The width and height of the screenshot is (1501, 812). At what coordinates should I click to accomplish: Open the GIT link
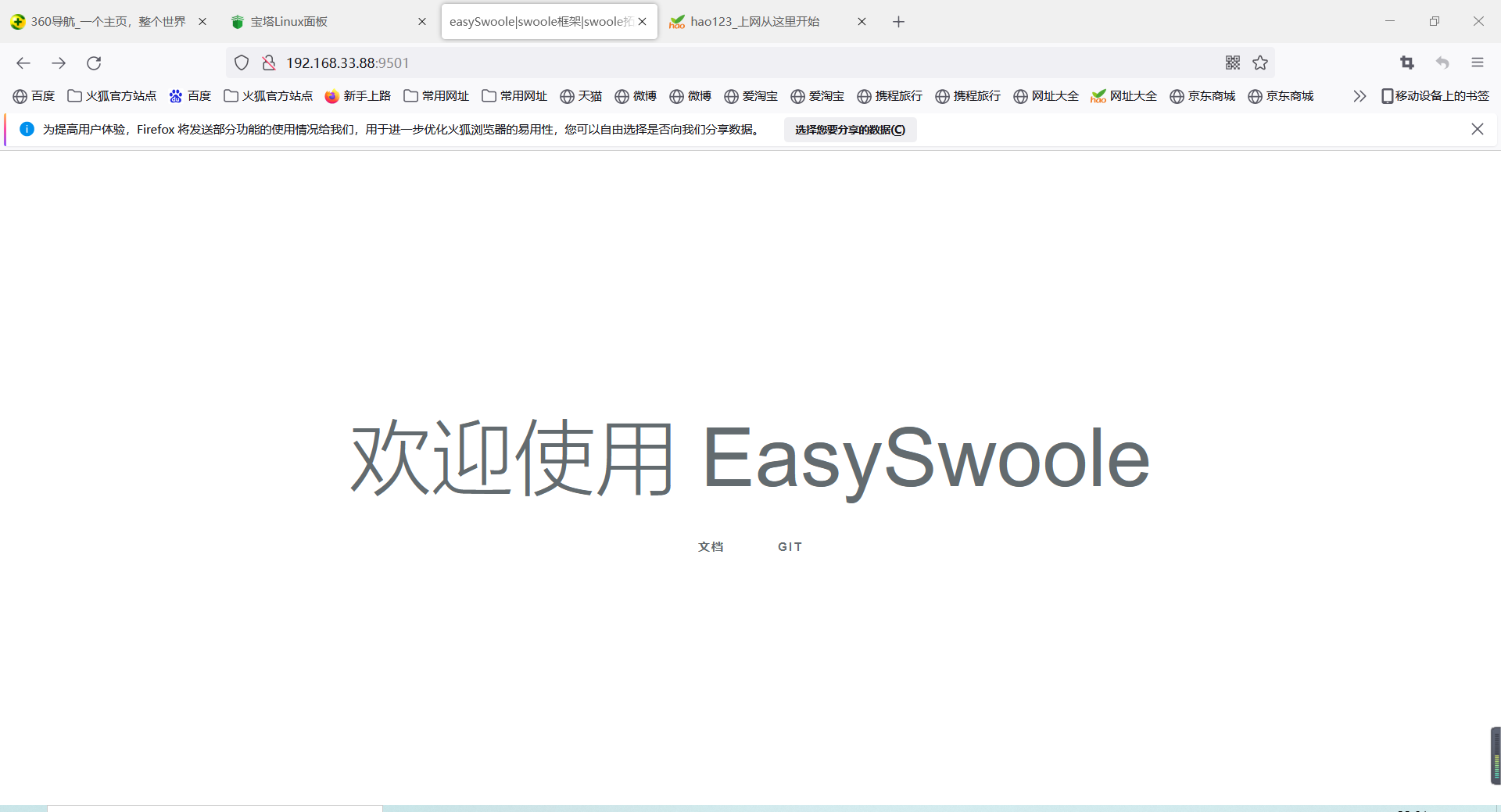tap(790, 546)
